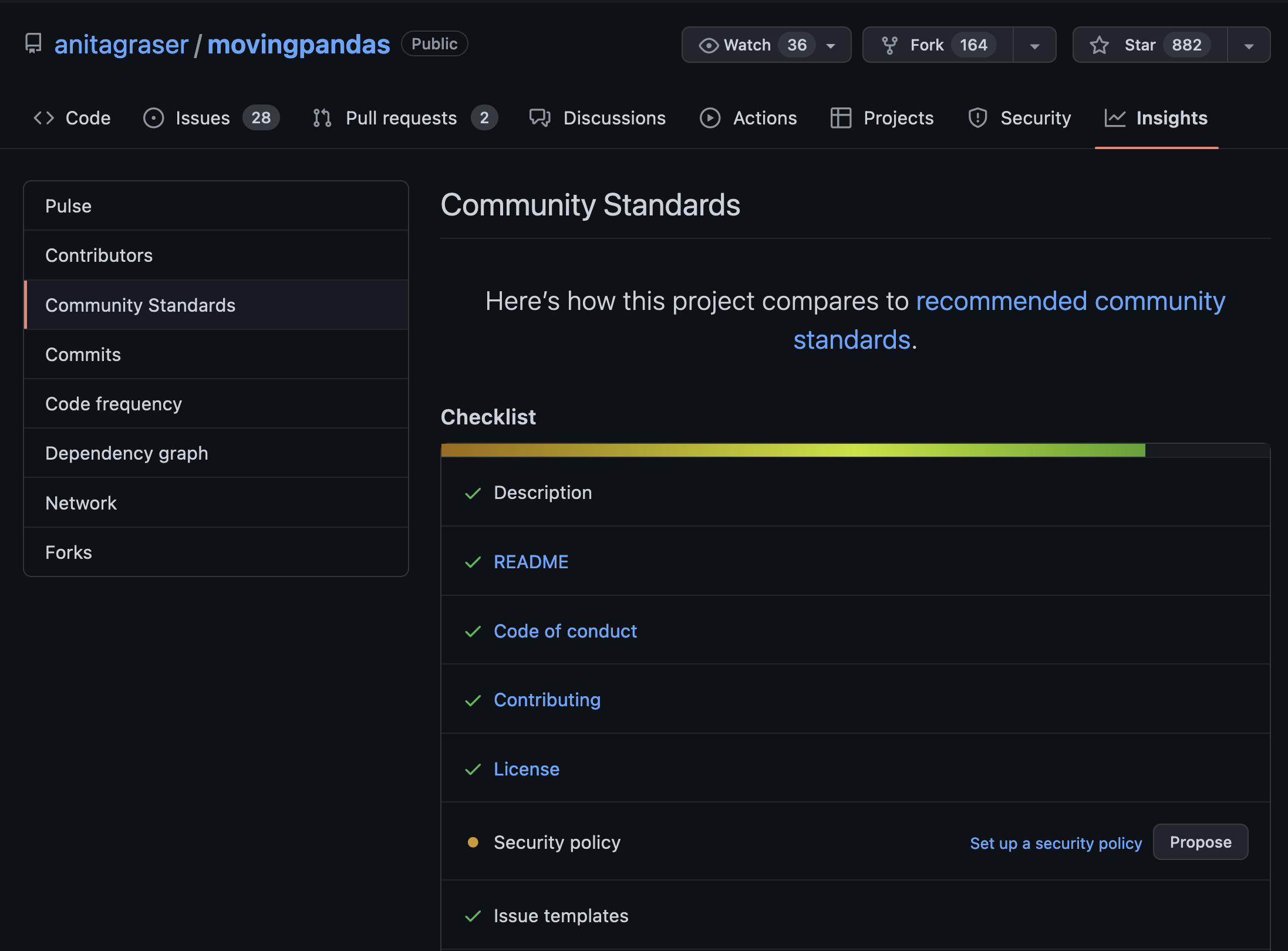Image resolution: width=1288 pixels, height=951 pixels.
Task: Open the Code of conduct link
Action: (565, 632)
